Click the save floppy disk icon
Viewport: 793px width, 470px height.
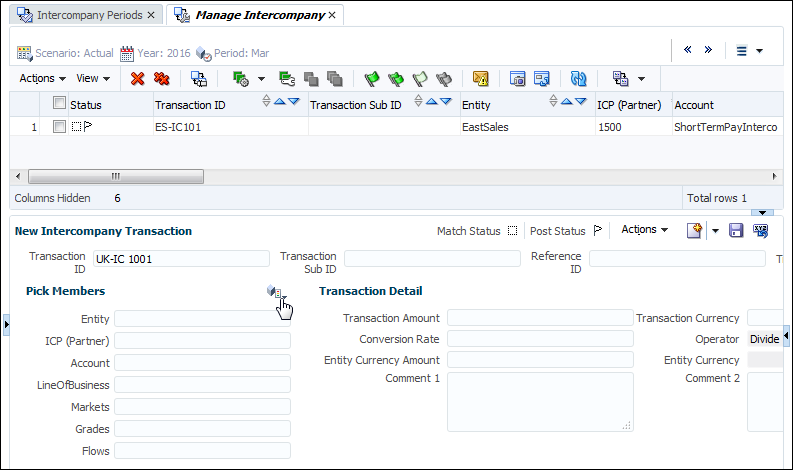(x=736, y=230)
